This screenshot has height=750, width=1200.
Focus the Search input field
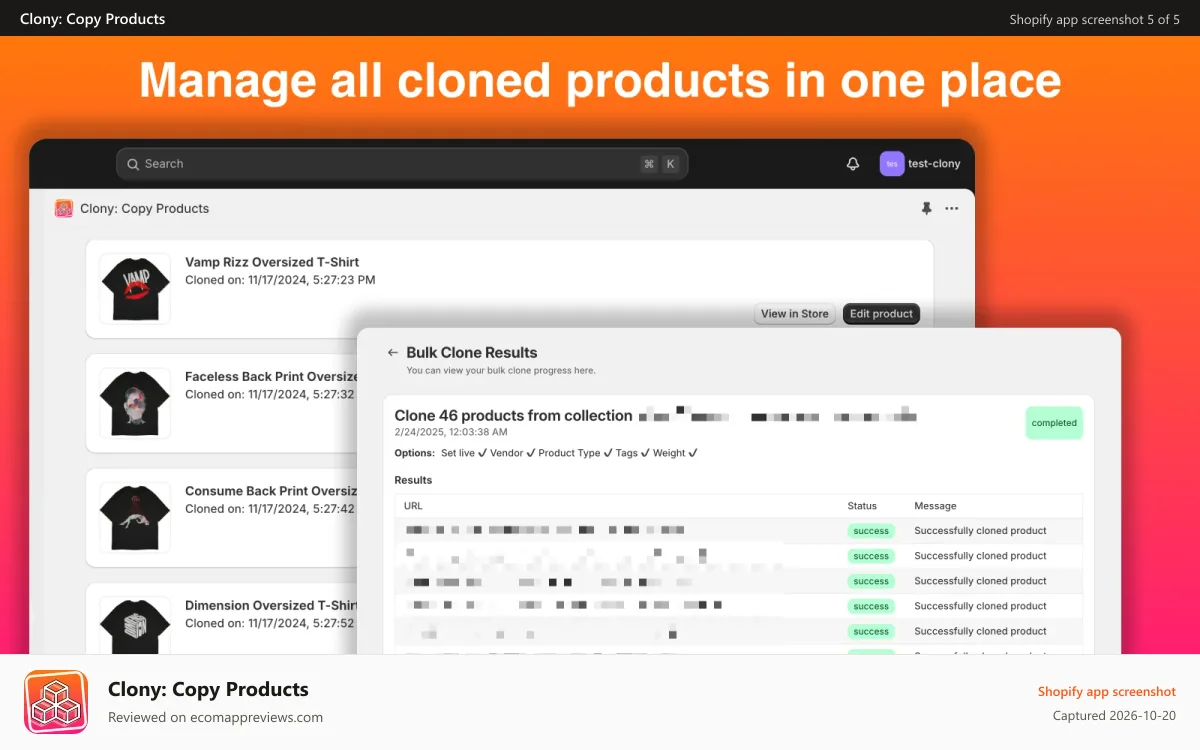click(x=402, y=164)
